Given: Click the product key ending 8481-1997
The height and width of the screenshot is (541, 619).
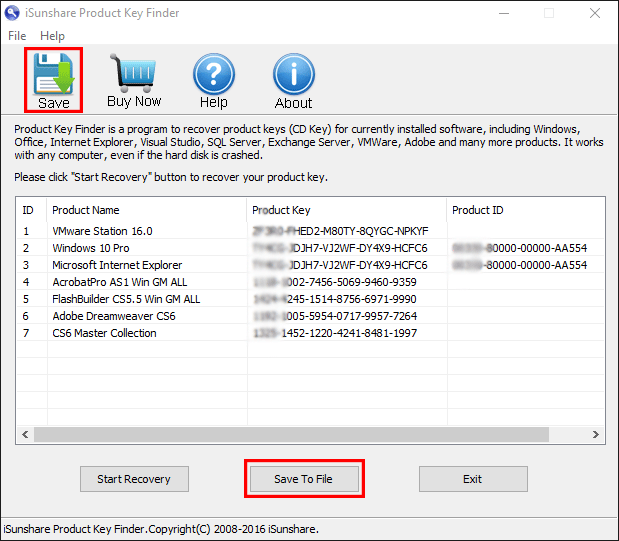Looking at the screenshot, I should pyautogui.click(x=335, y=333).
